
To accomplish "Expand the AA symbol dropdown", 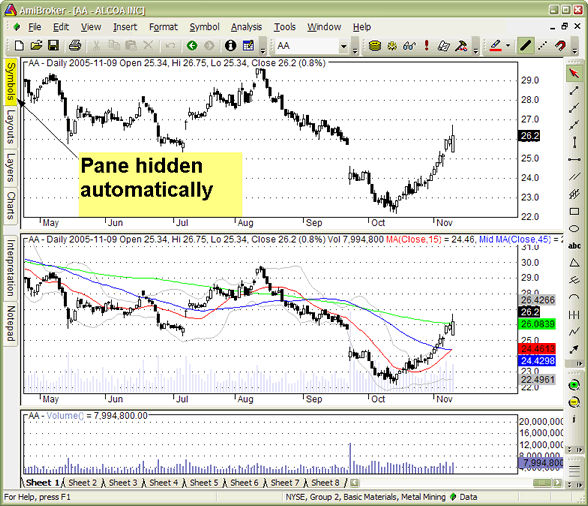I will tap(344, 46).
